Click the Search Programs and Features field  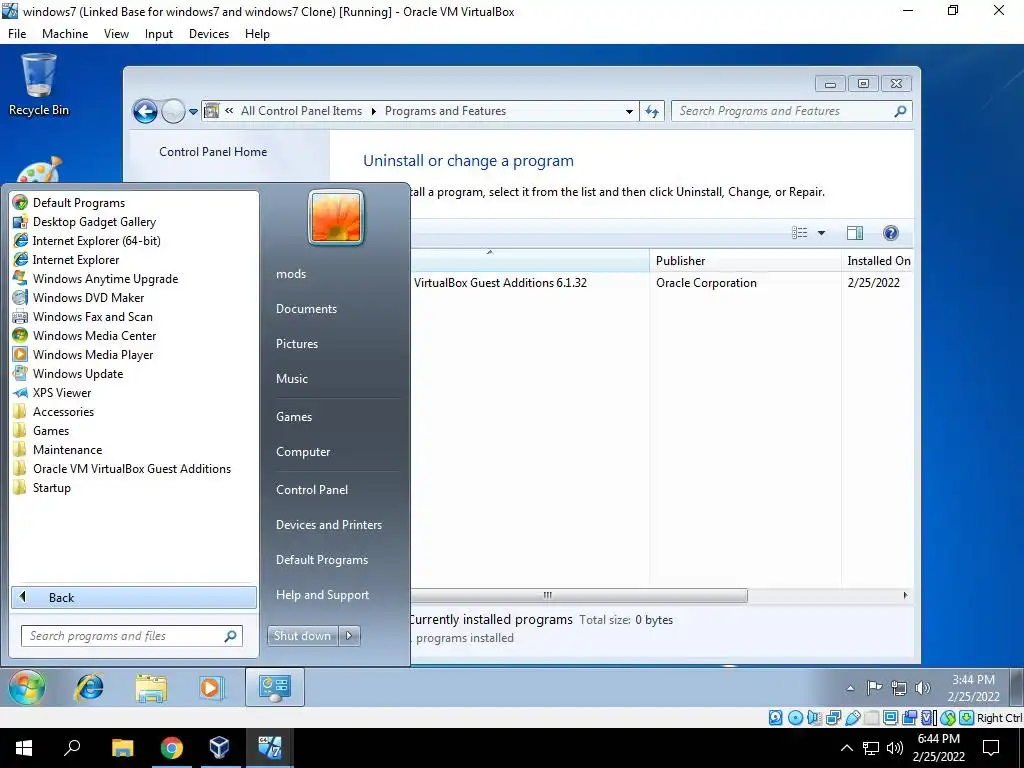[x=792, y=111]
